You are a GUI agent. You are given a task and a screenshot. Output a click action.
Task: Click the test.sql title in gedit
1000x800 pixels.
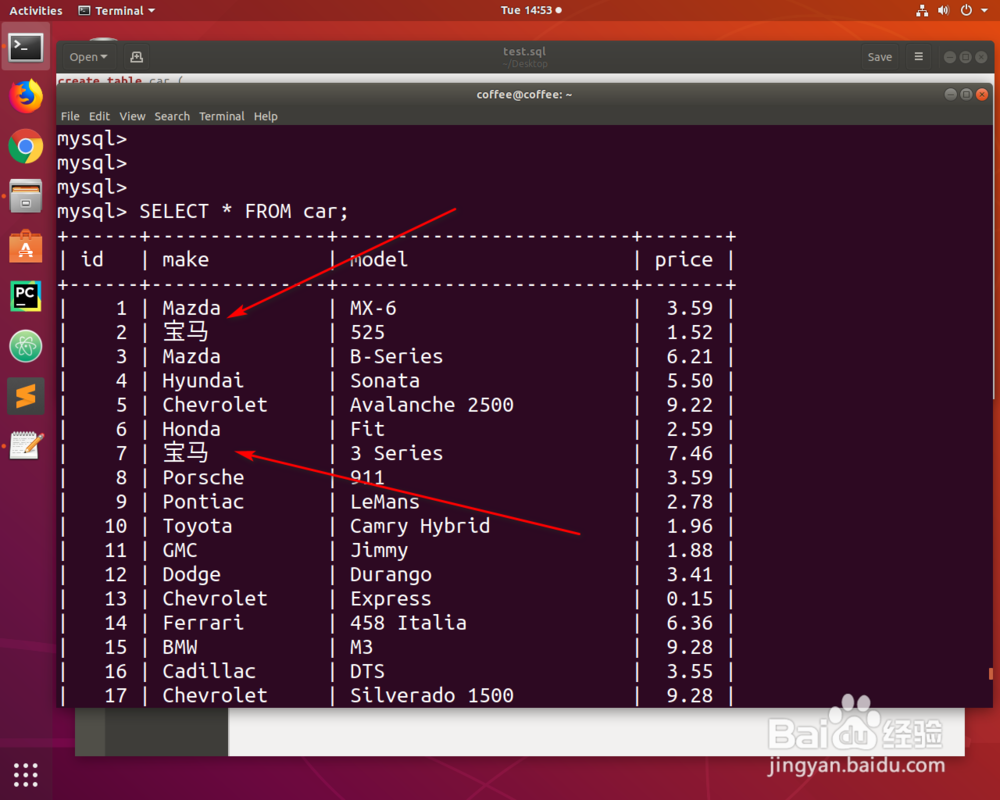point(524,52)
